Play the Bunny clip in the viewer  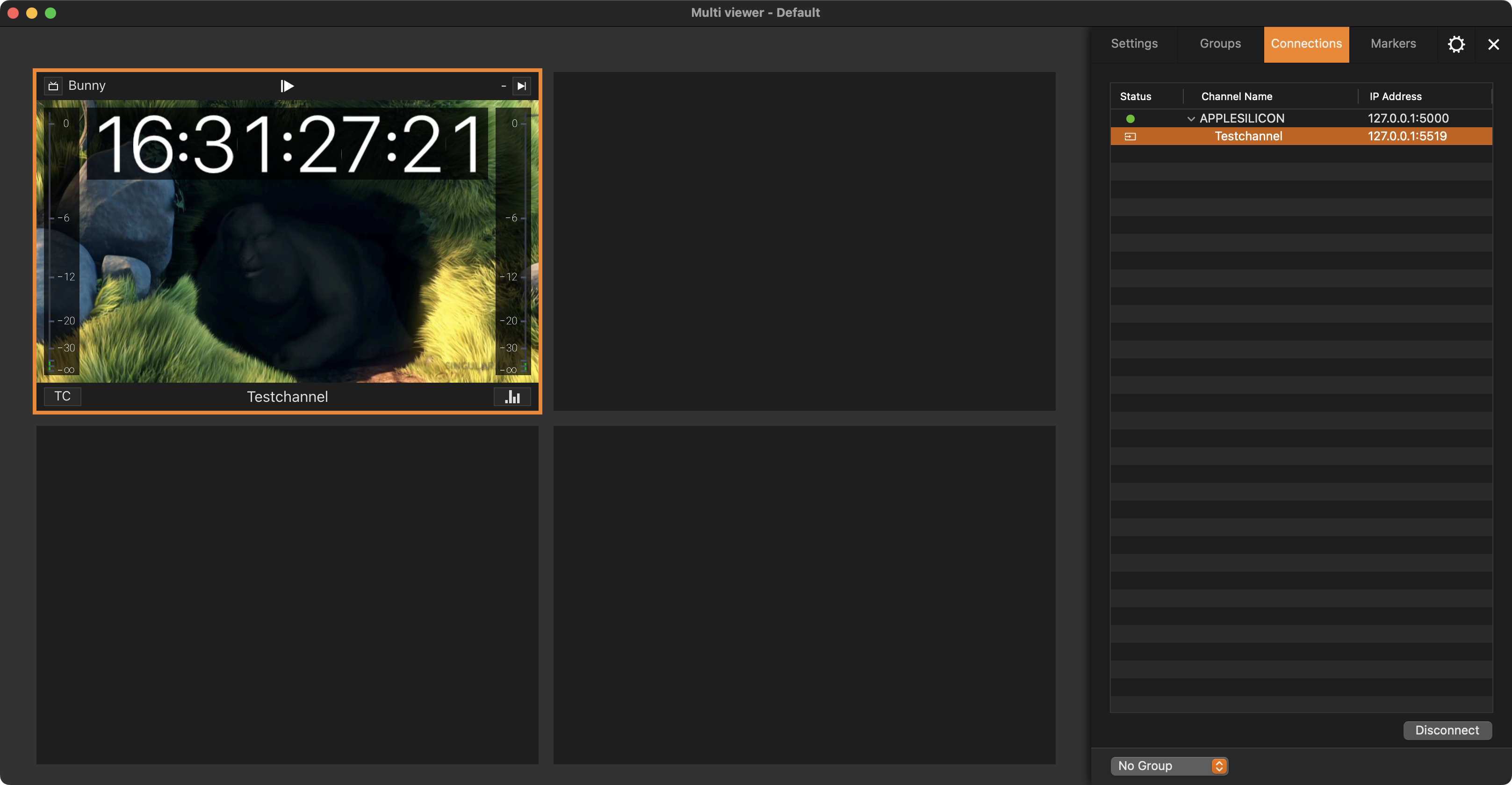pos(287,86)
